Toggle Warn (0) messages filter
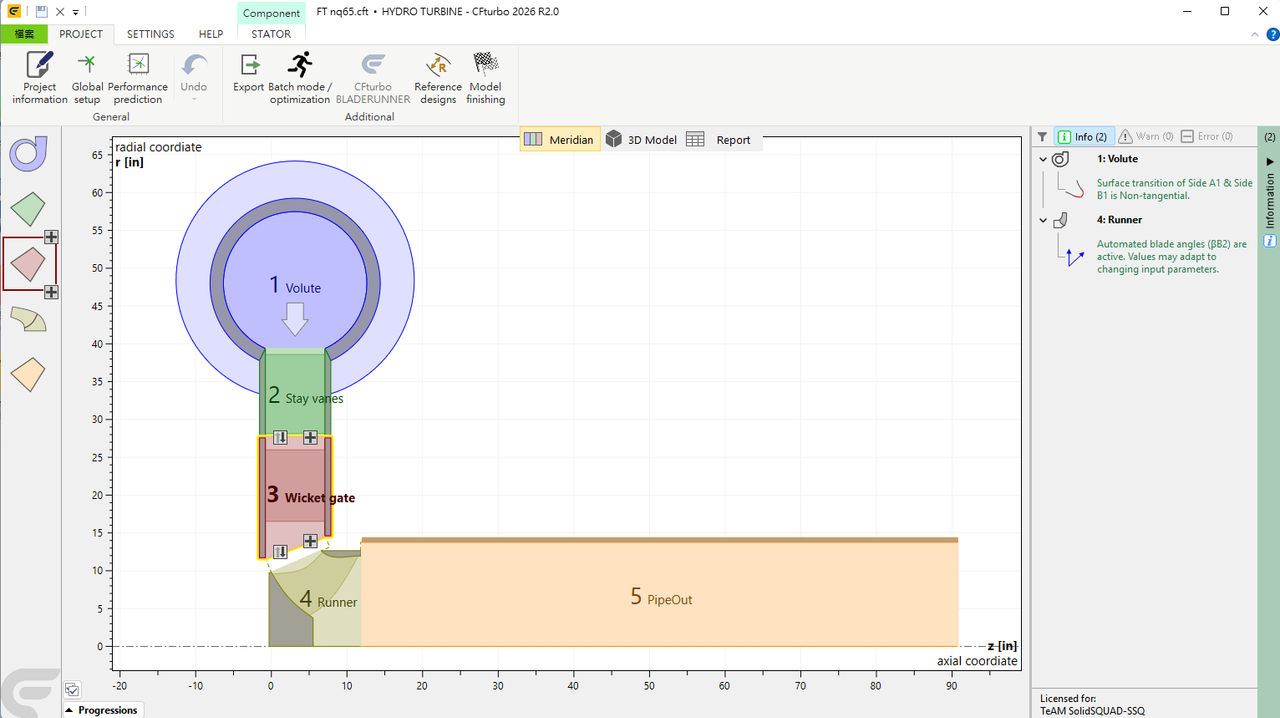Image resolution: width=1280 pixels, height=718 pixels. 1145,136
